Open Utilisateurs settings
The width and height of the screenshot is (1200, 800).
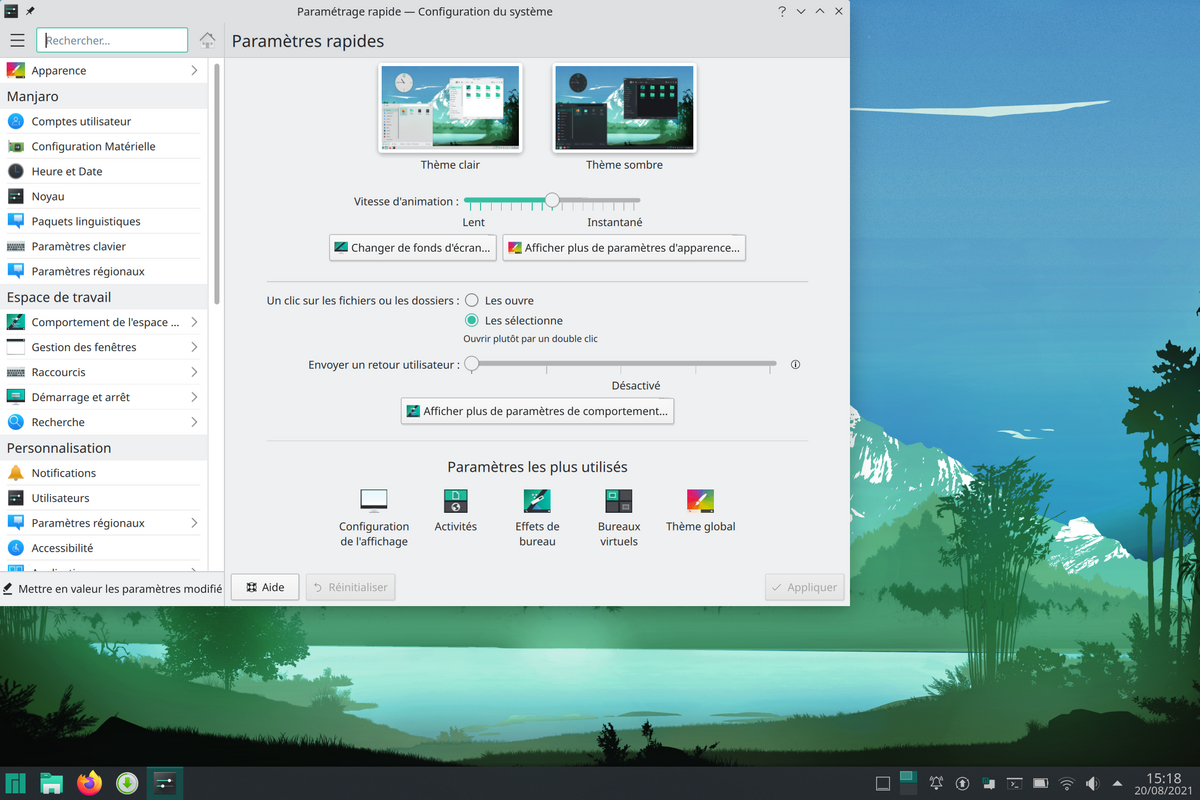tap(103, 498)
